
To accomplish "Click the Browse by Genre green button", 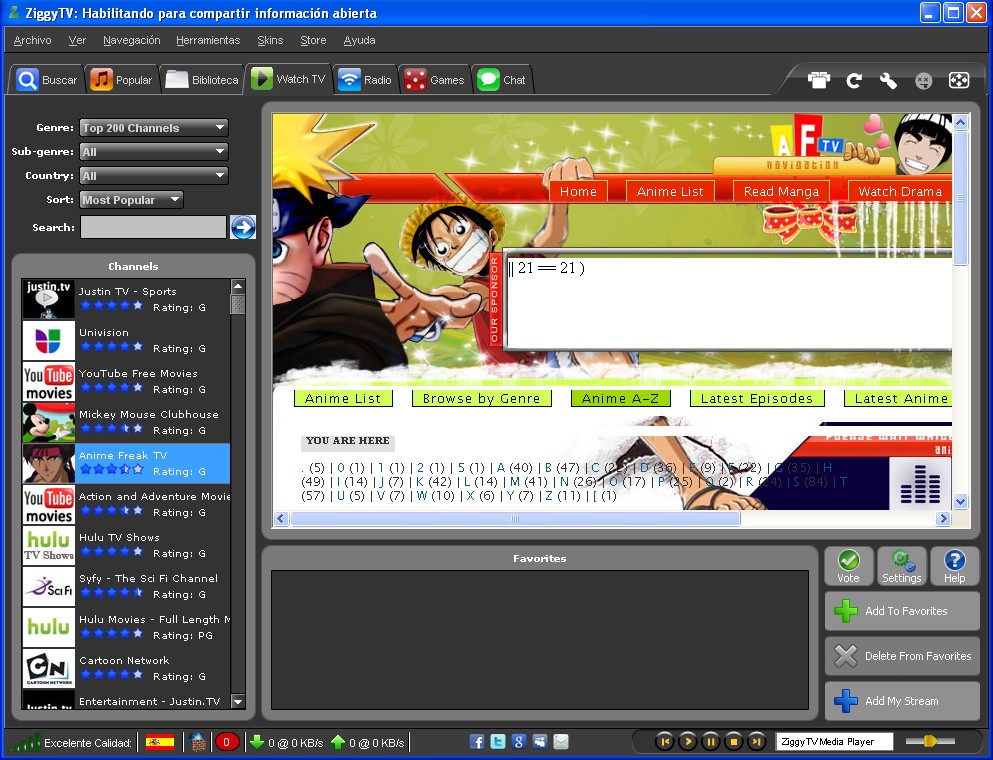I will pyautogui.click(x=481, y=398).
